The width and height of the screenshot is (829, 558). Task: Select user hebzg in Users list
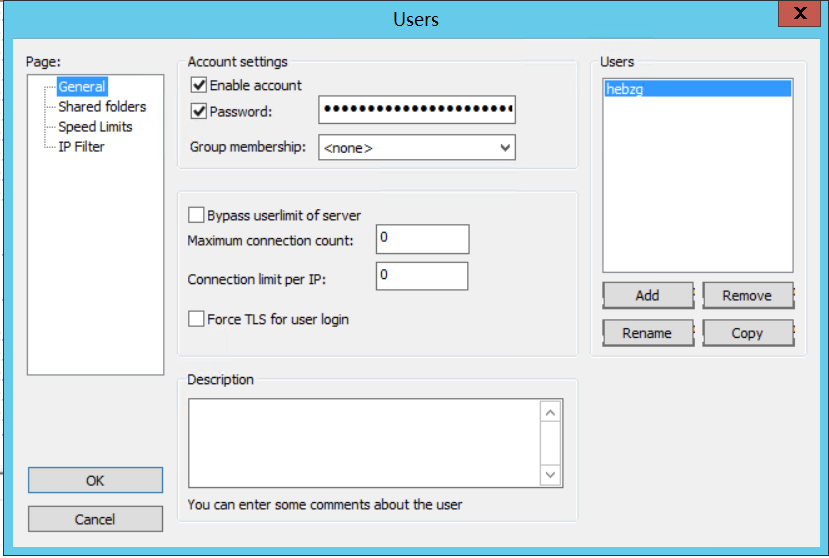click(698, 89)
